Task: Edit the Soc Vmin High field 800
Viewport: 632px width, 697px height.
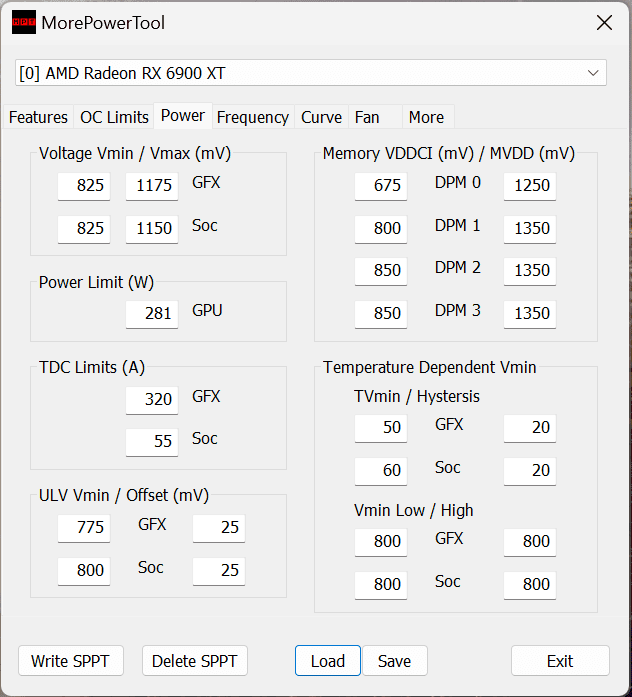Action: coord(530,585)
